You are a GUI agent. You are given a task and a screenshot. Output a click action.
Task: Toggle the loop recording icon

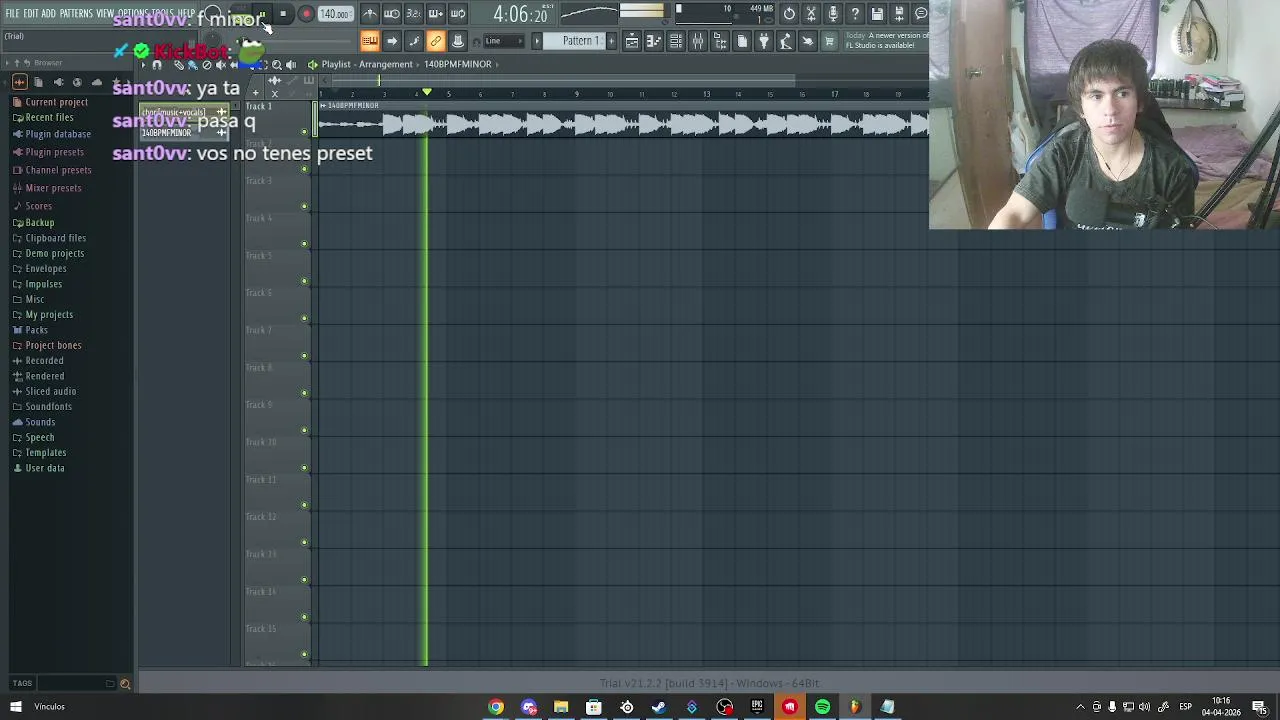tap(458, 14)
